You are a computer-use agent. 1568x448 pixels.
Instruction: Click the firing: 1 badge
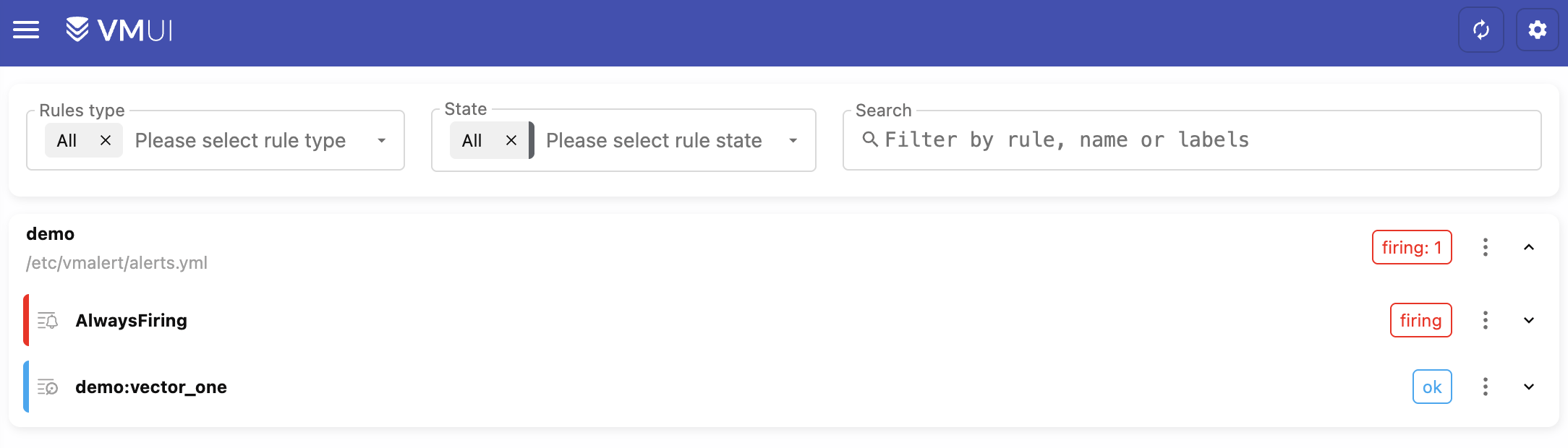[1411, 247]
